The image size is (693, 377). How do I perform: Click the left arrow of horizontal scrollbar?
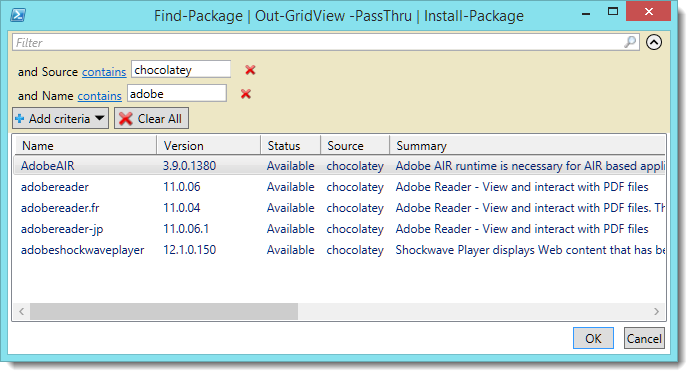tap(22, 312)
